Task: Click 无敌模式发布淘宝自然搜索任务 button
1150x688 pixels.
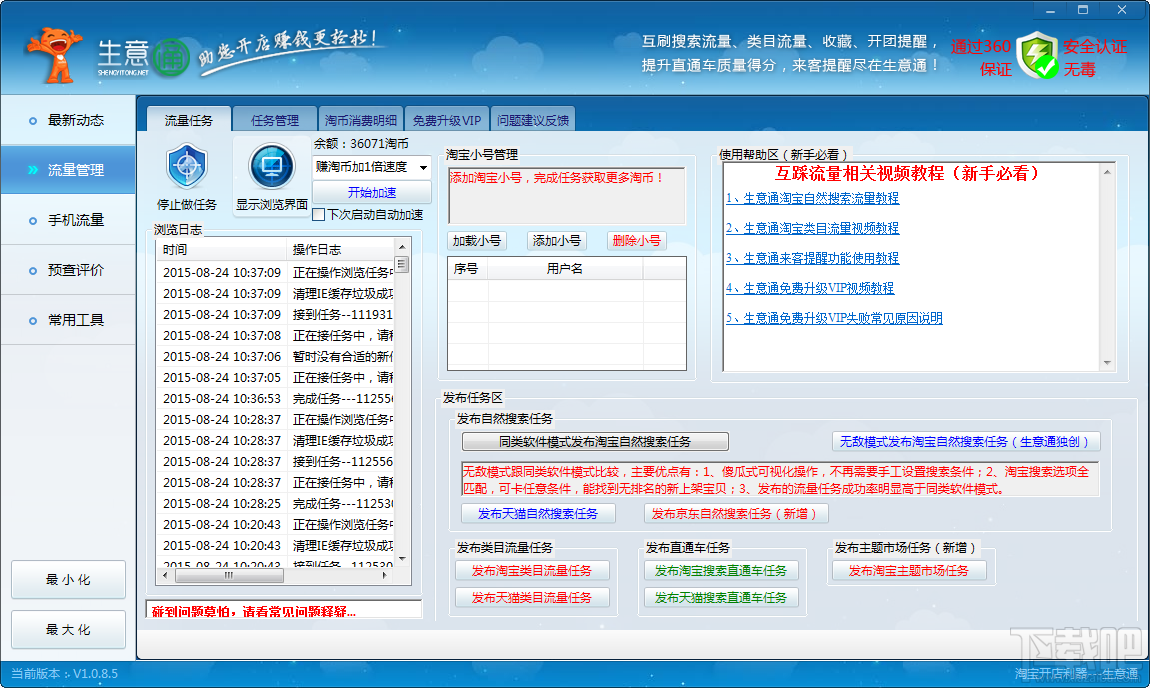Action: [966, 442]
